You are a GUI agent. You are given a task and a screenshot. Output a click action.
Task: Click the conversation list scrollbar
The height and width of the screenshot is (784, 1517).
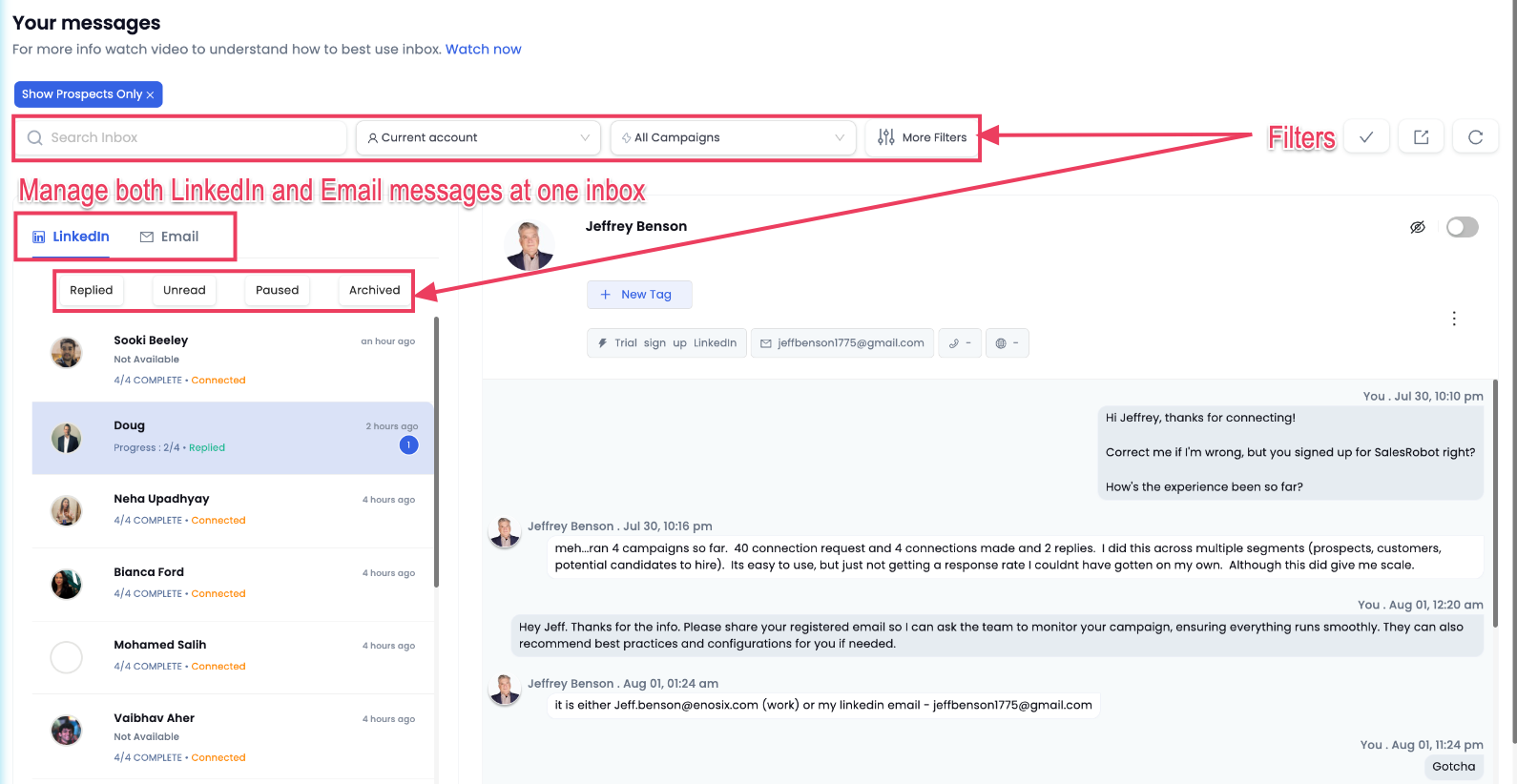437,453
